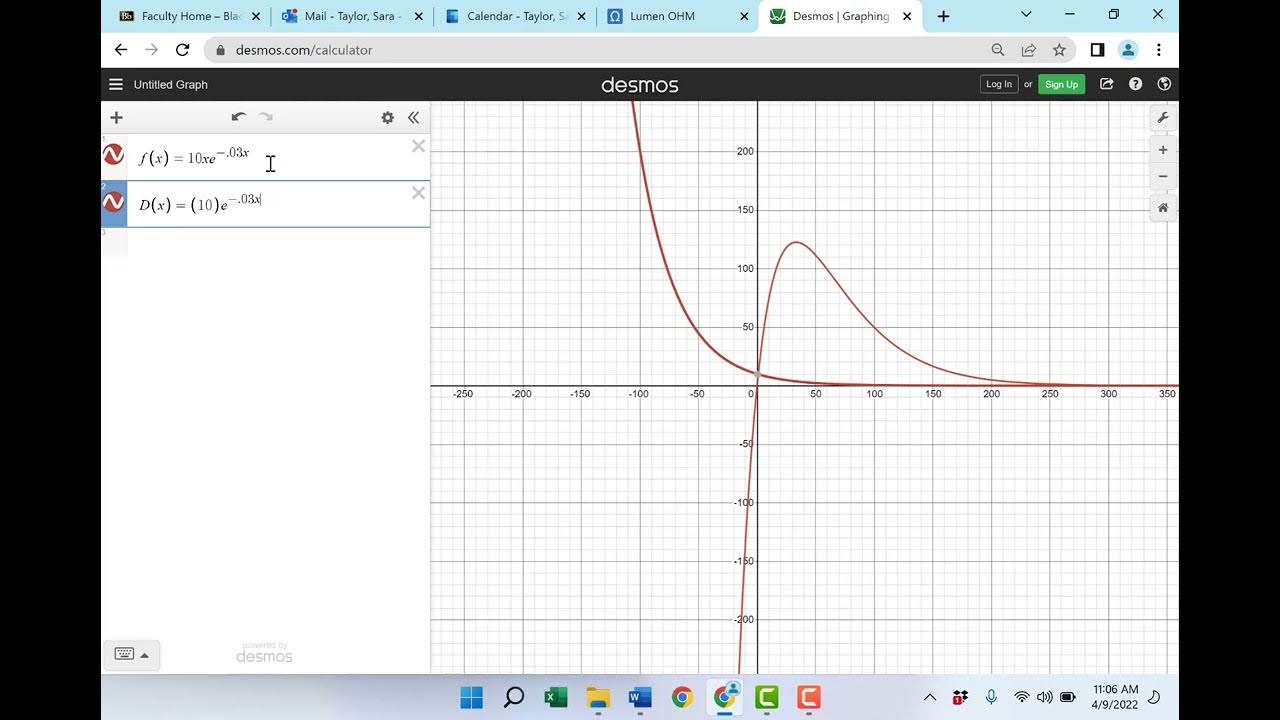Open the language globe menu
This screenshot has width=1280, height=720.
[1164, 85]
